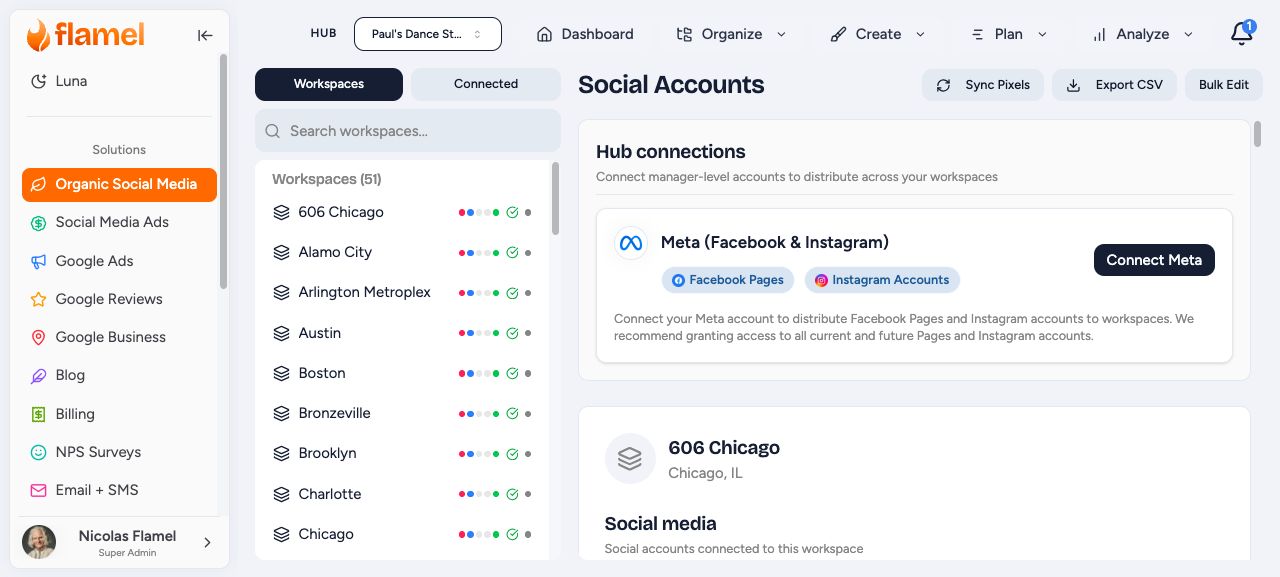Click the status dots for Charlotte

[478, 494]
